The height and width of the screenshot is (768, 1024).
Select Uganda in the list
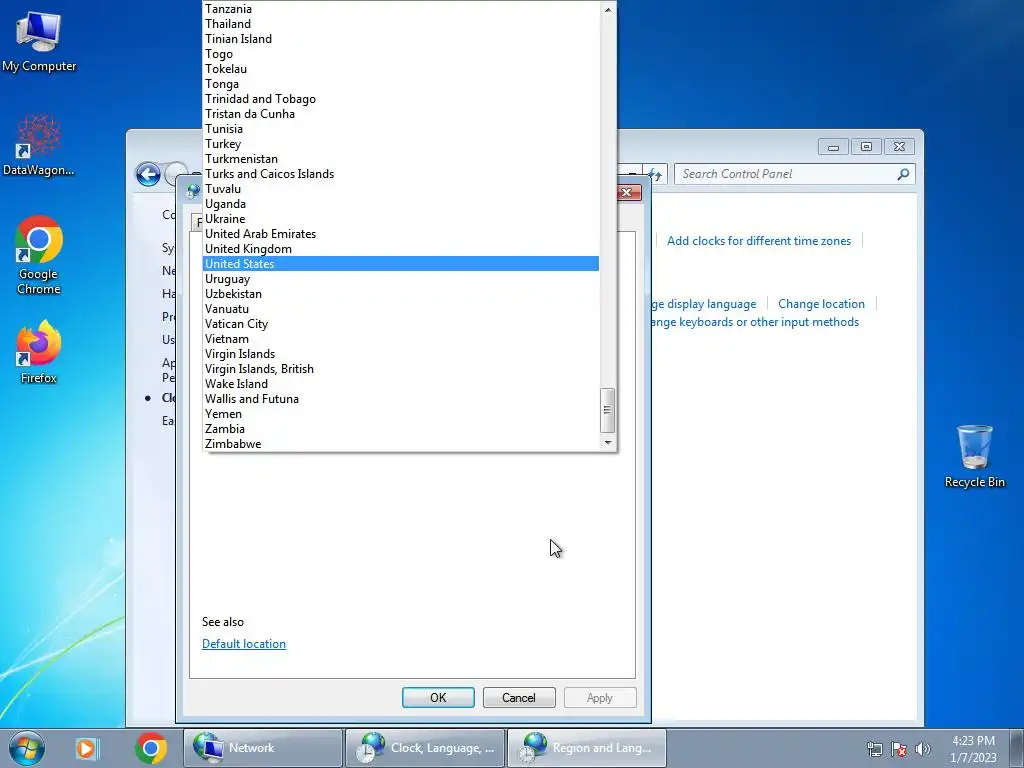point(401,204)
